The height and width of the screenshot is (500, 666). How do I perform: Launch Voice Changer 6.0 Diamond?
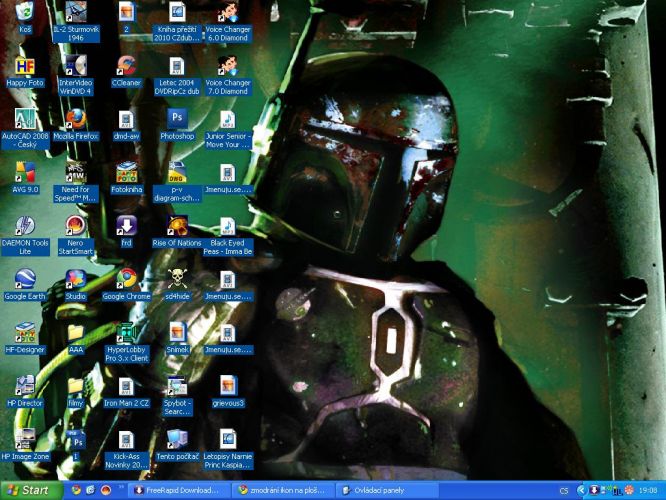pos(228,22)
